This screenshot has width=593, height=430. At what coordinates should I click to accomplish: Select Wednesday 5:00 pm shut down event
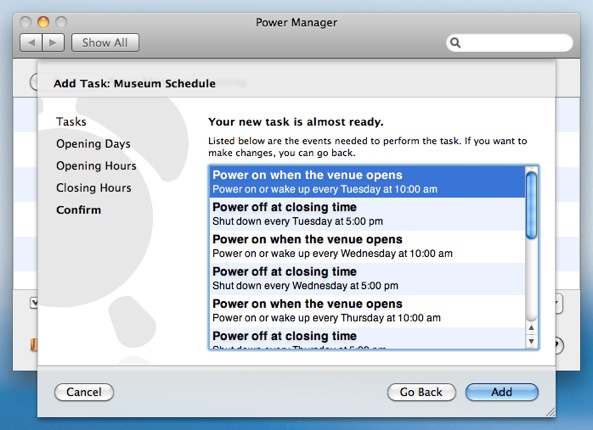pyautogui.click(x=367, y=278)
